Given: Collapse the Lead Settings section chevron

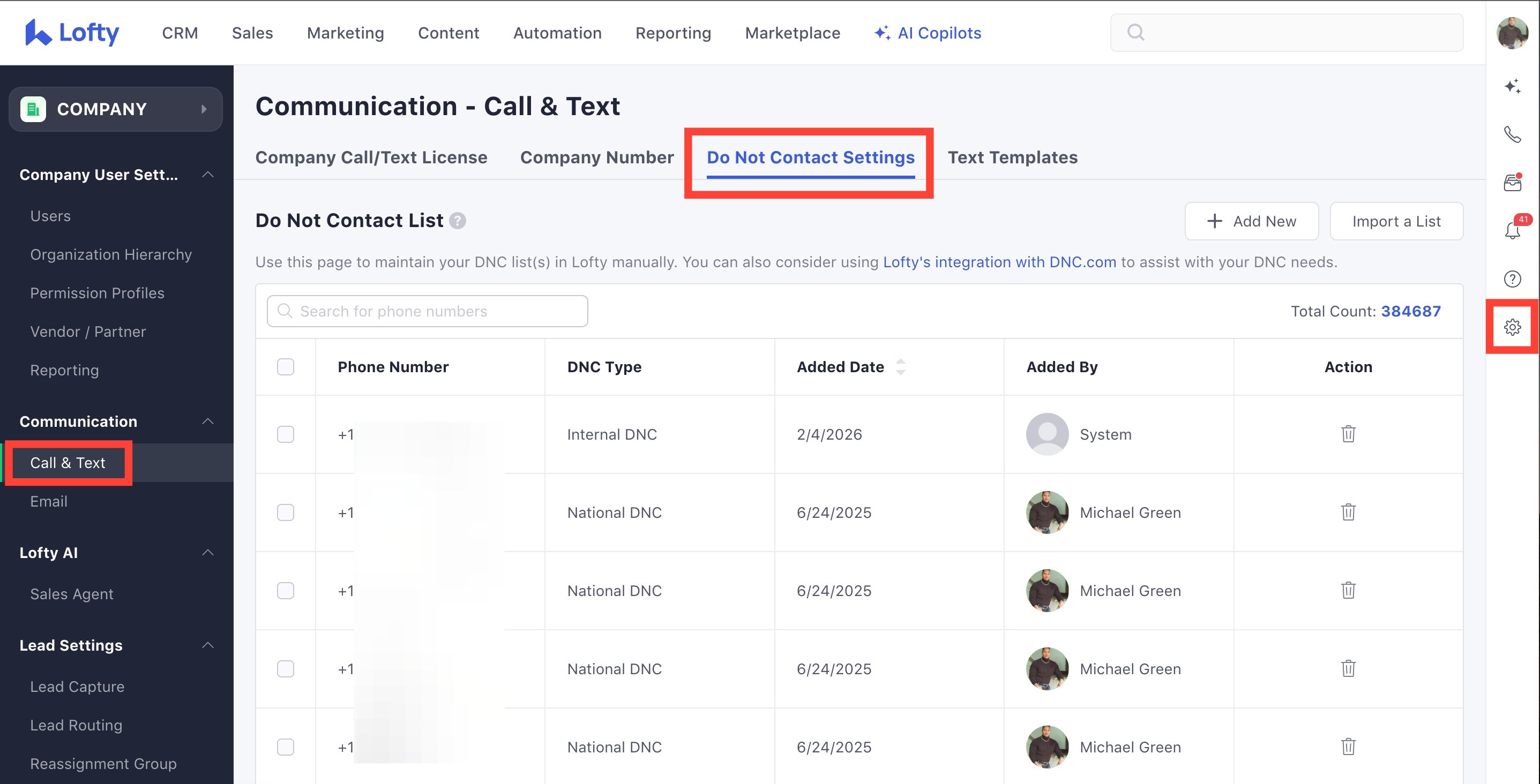Looking at the screenshot, I should [x=207, y=645].
